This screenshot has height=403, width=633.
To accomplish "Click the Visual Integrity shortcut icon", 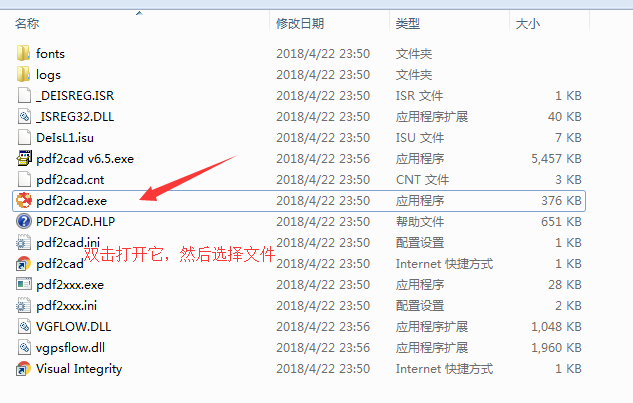I will (23, 368).
